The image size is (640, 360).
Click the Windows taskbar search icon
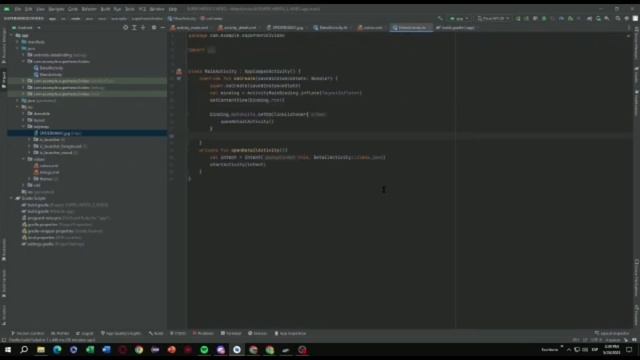click(24, 350)
